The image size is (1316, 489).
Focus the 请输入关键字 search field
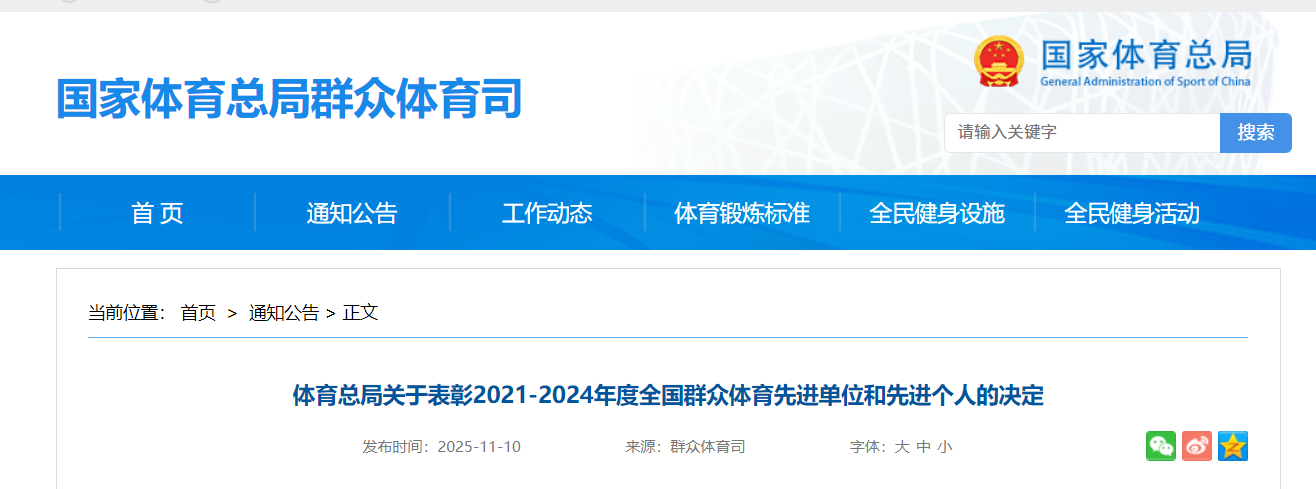pos(1082,133)
